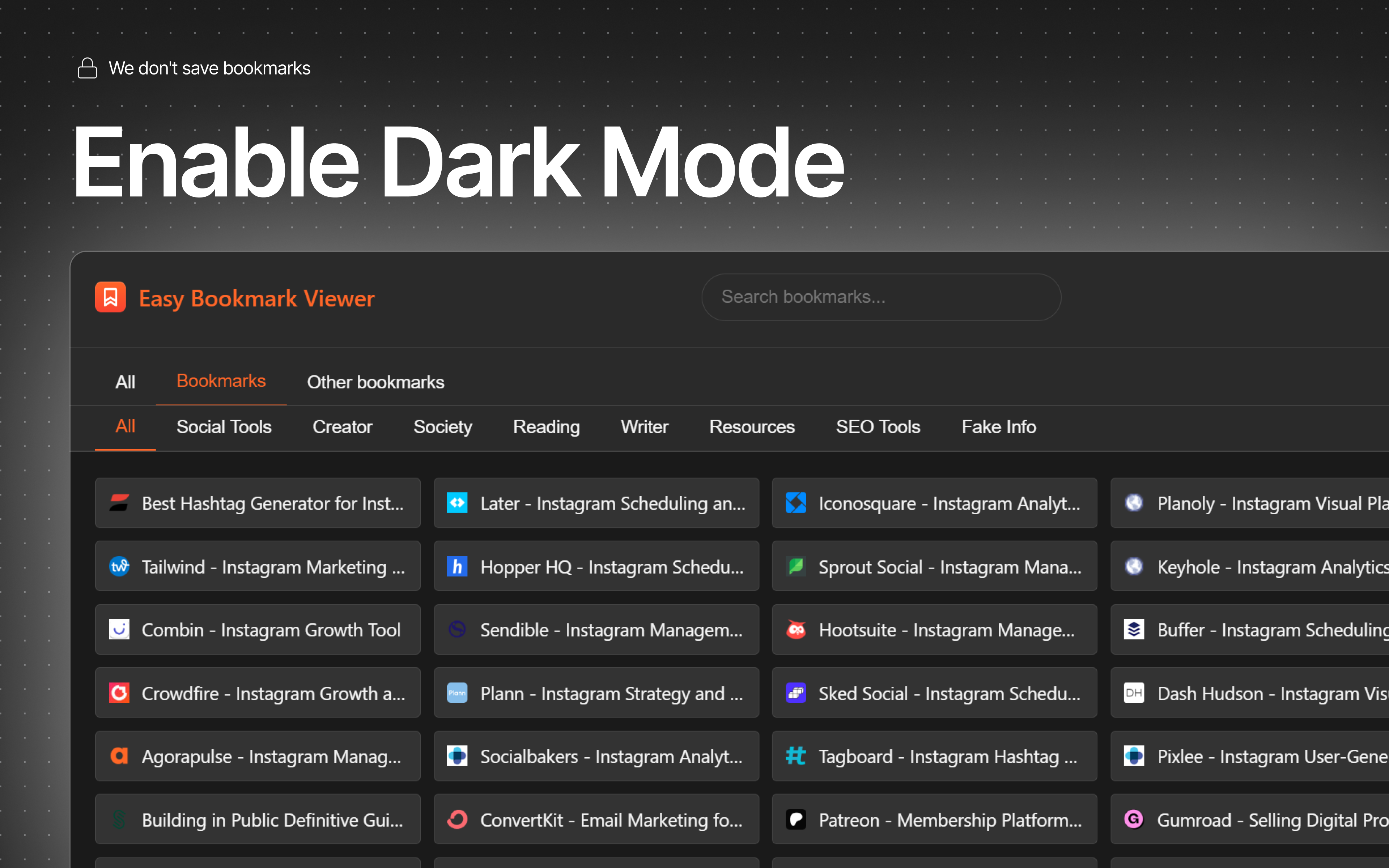Click the Tagboard hashtag favicon

795,756
